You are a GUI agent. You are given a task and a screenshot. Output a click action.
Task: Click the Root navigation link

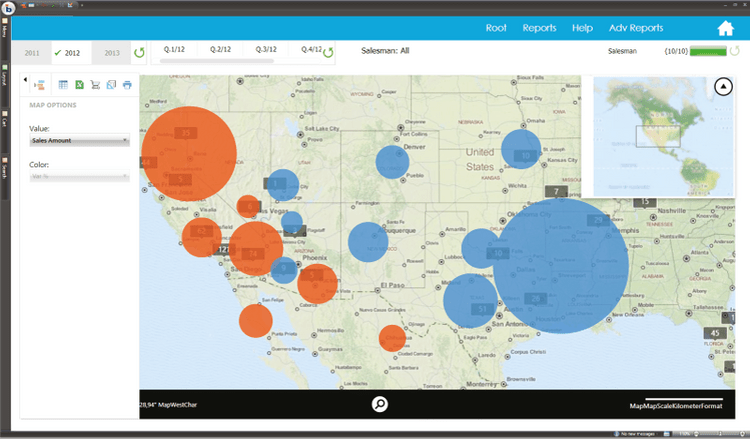pos(496,28)
